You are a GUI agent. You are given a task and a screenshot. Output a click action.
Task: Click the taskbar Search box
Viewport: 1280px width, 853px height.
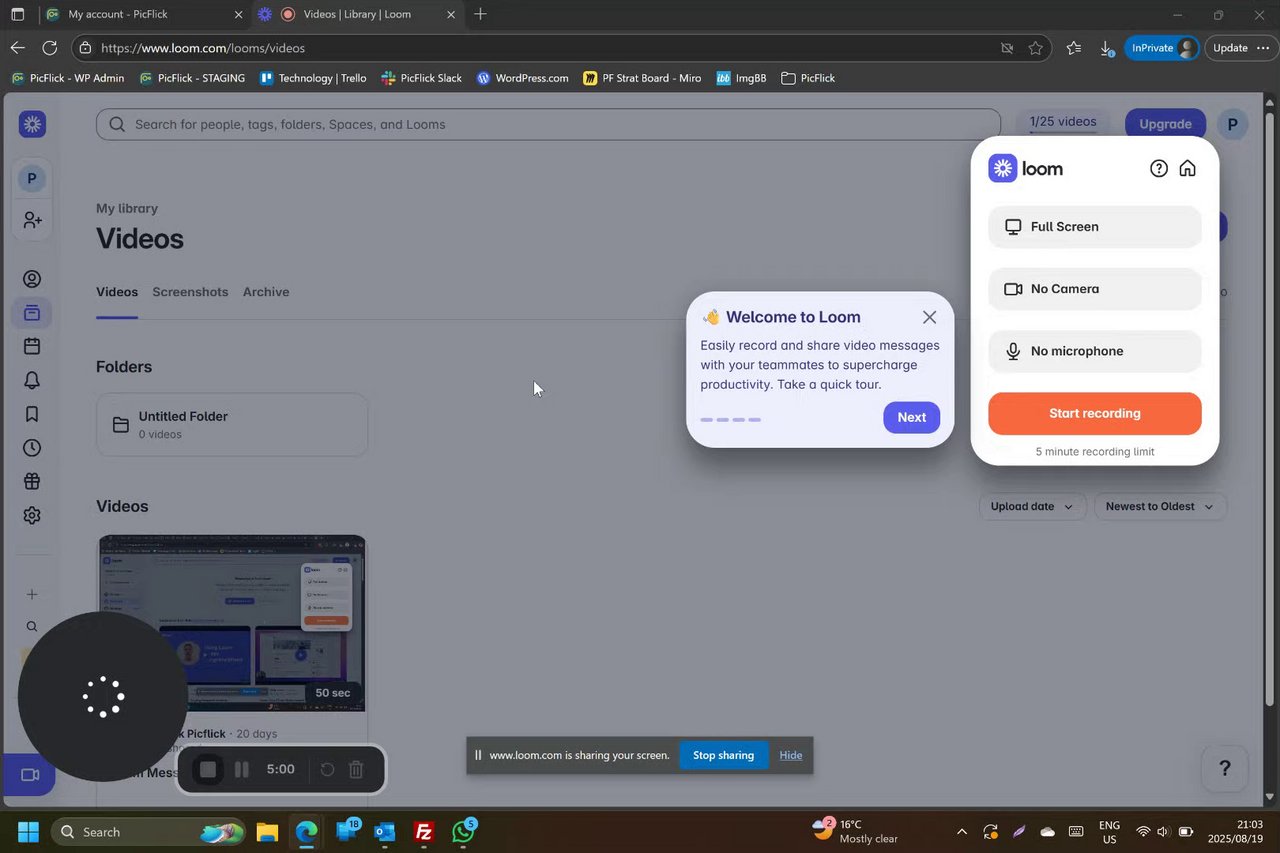(x=148, y=832)
